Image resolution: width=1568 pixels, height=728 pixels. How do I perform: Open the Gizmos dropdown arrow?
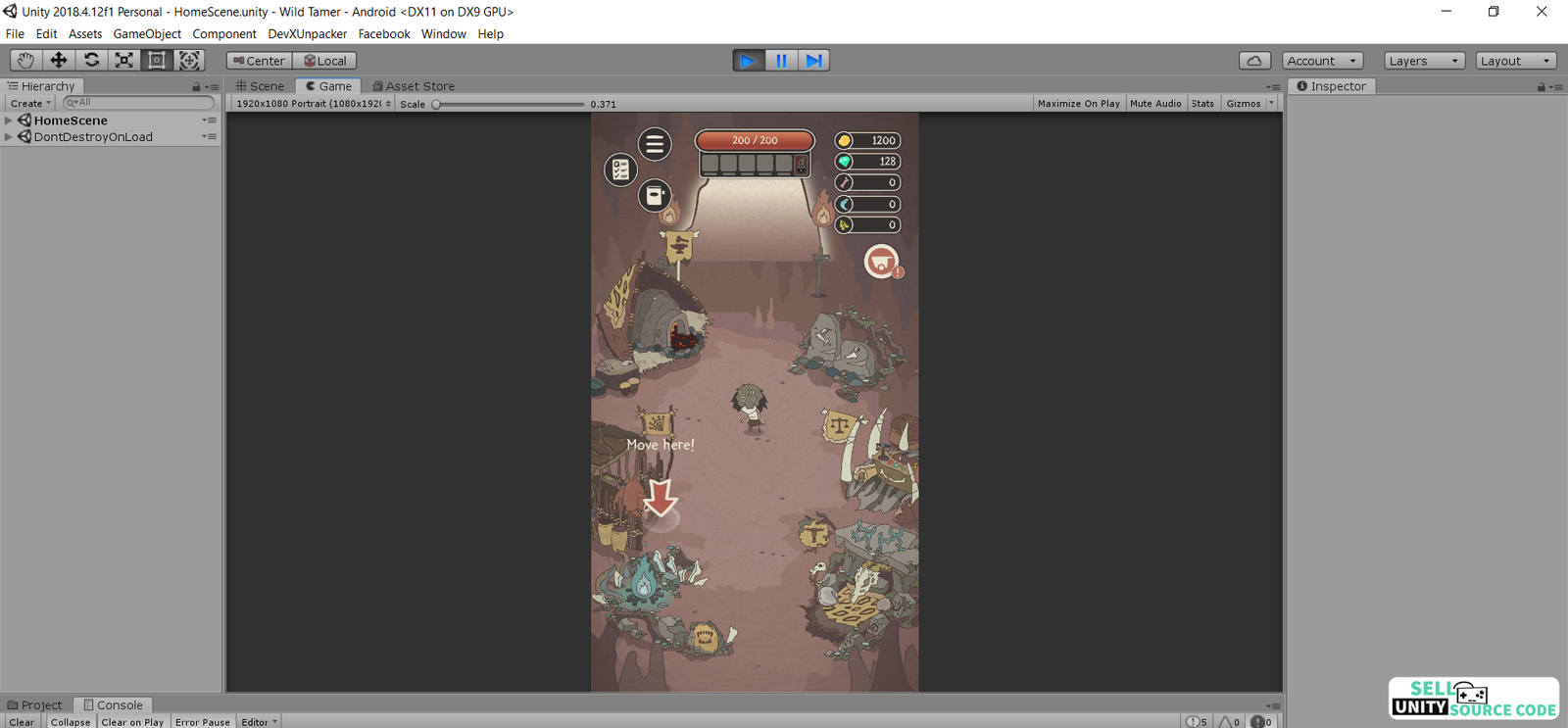1272,103
